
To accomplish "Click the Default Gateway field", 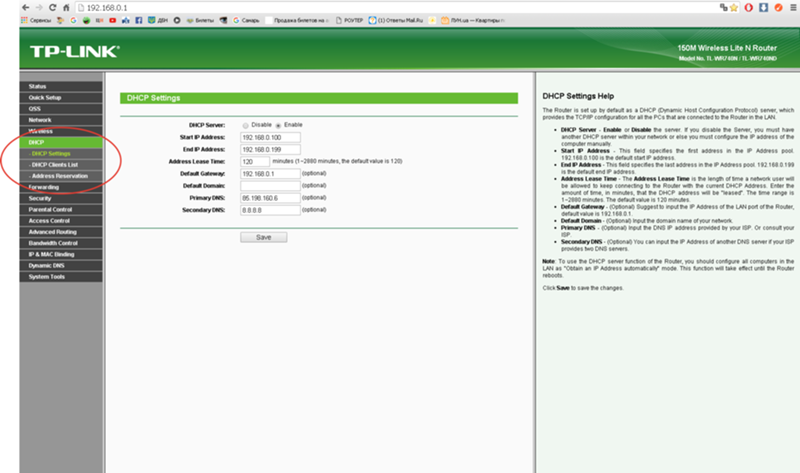I will pyautogui.click(x=270, y=174).
